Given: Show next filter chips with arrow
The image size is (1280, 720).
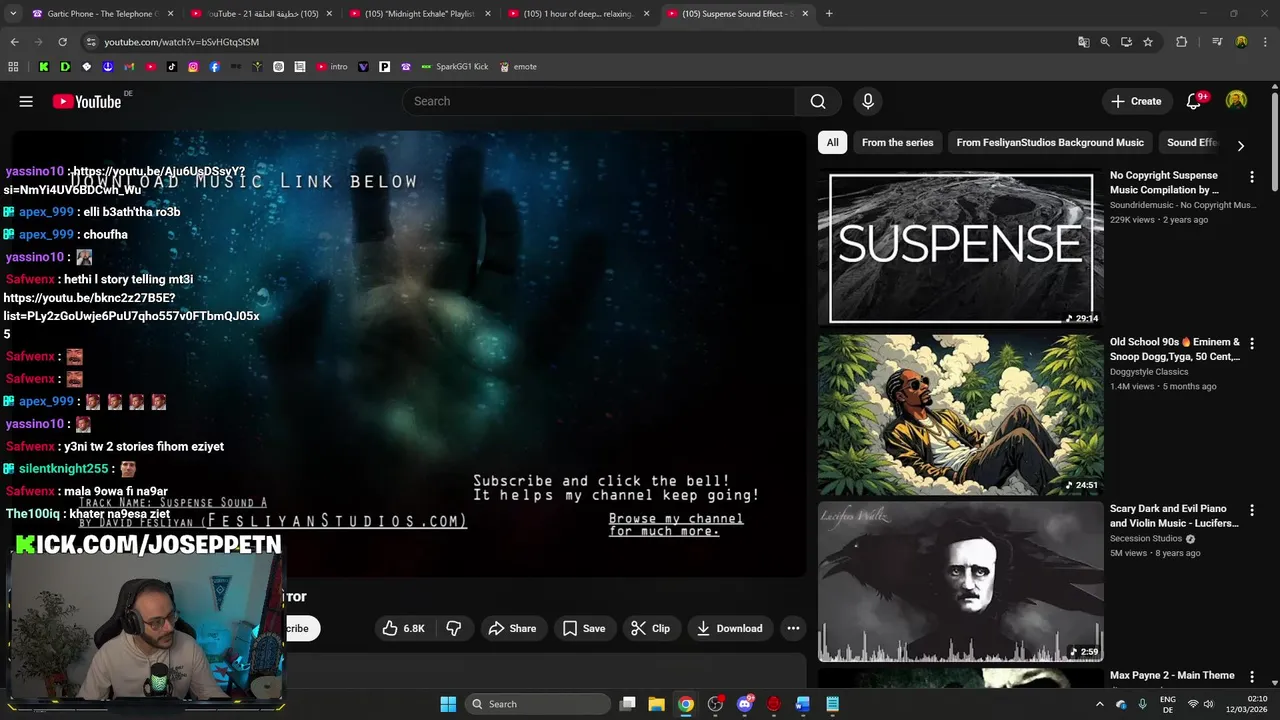Looking at the screenshot, I should [x=1241, y=146].
